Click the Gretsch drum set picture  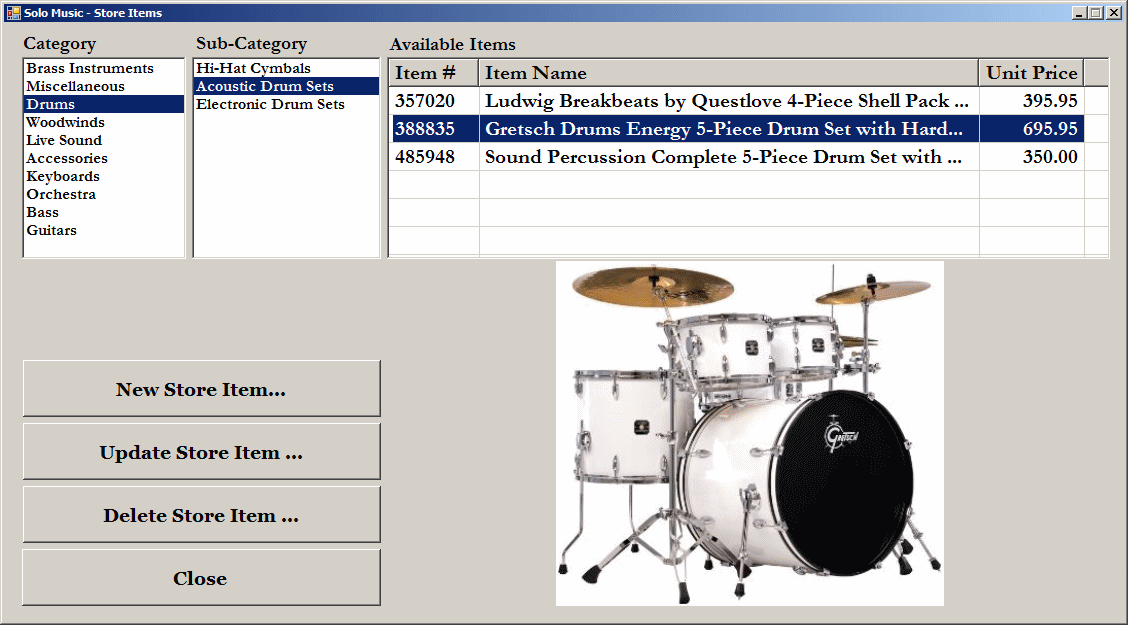750,434
